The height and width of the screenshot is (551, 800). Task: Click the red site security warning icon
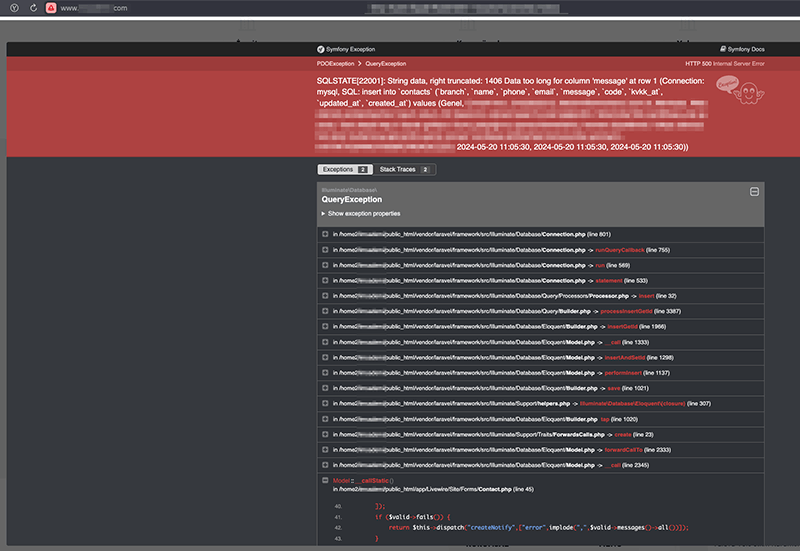click(49, 8)
